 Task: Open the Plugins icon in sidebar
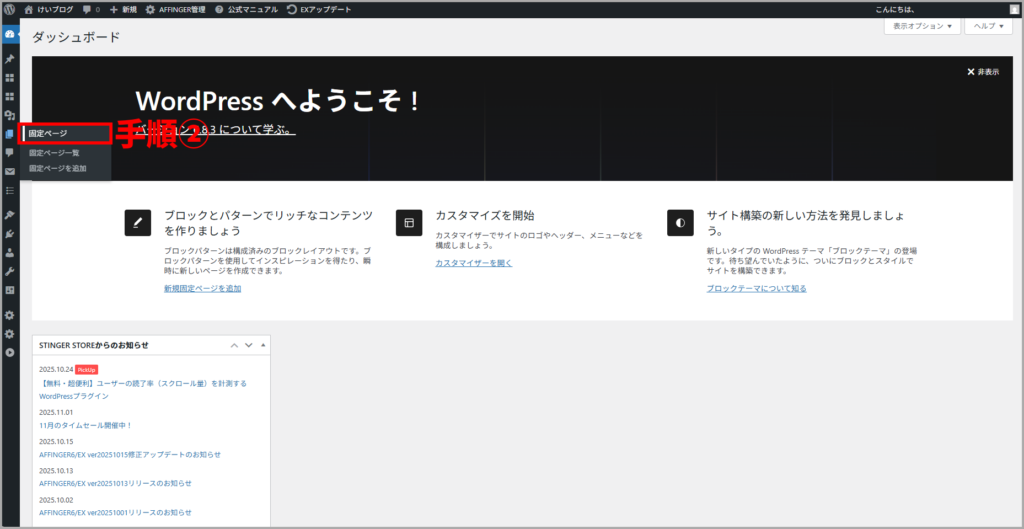coord(10,234)
